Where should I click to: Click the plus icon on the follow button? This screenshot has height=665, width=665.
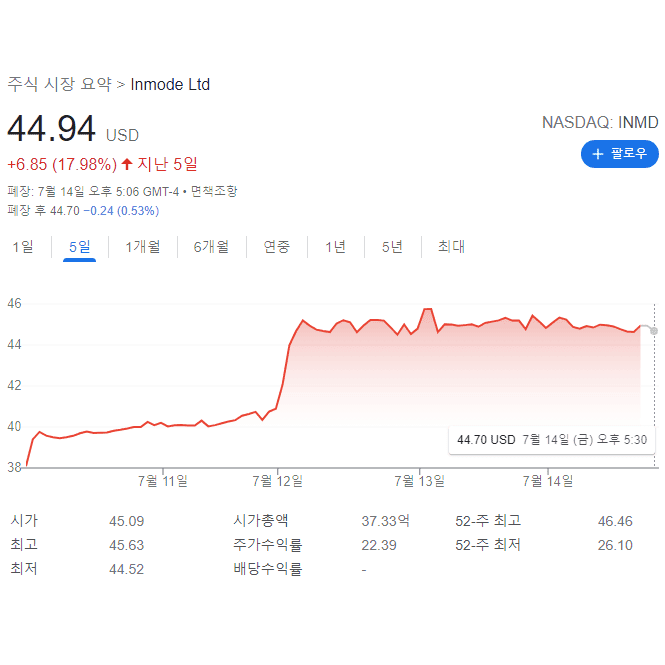point(598,154)
